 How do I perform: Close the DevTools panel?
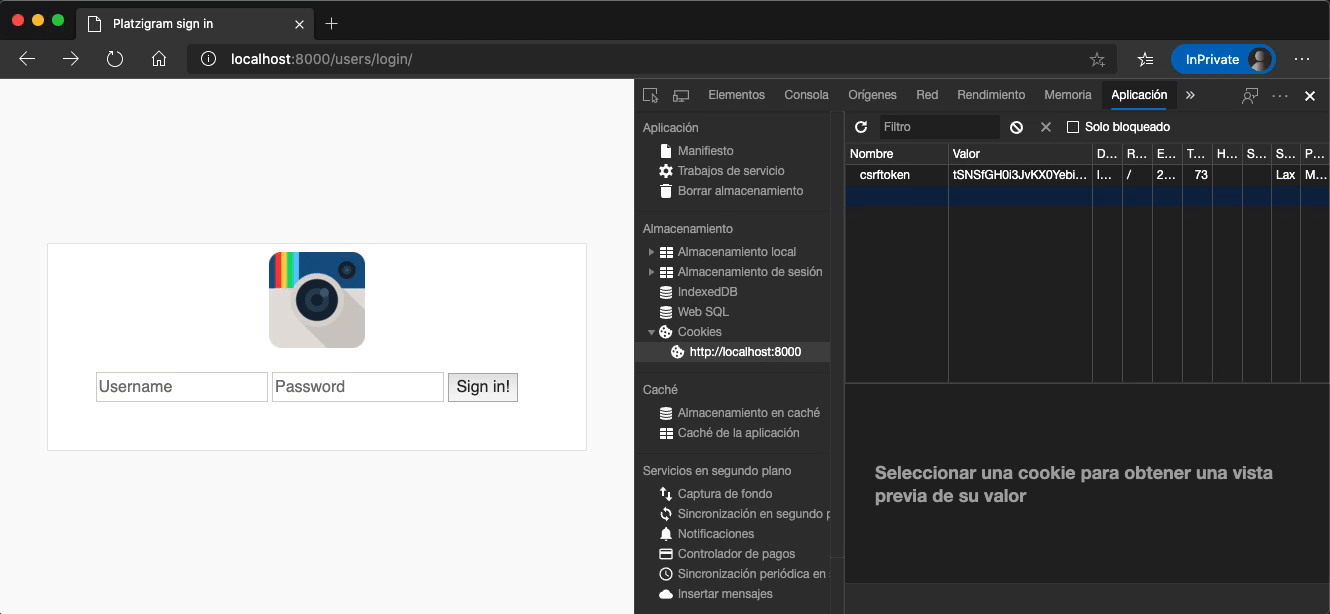[1310, 96]
